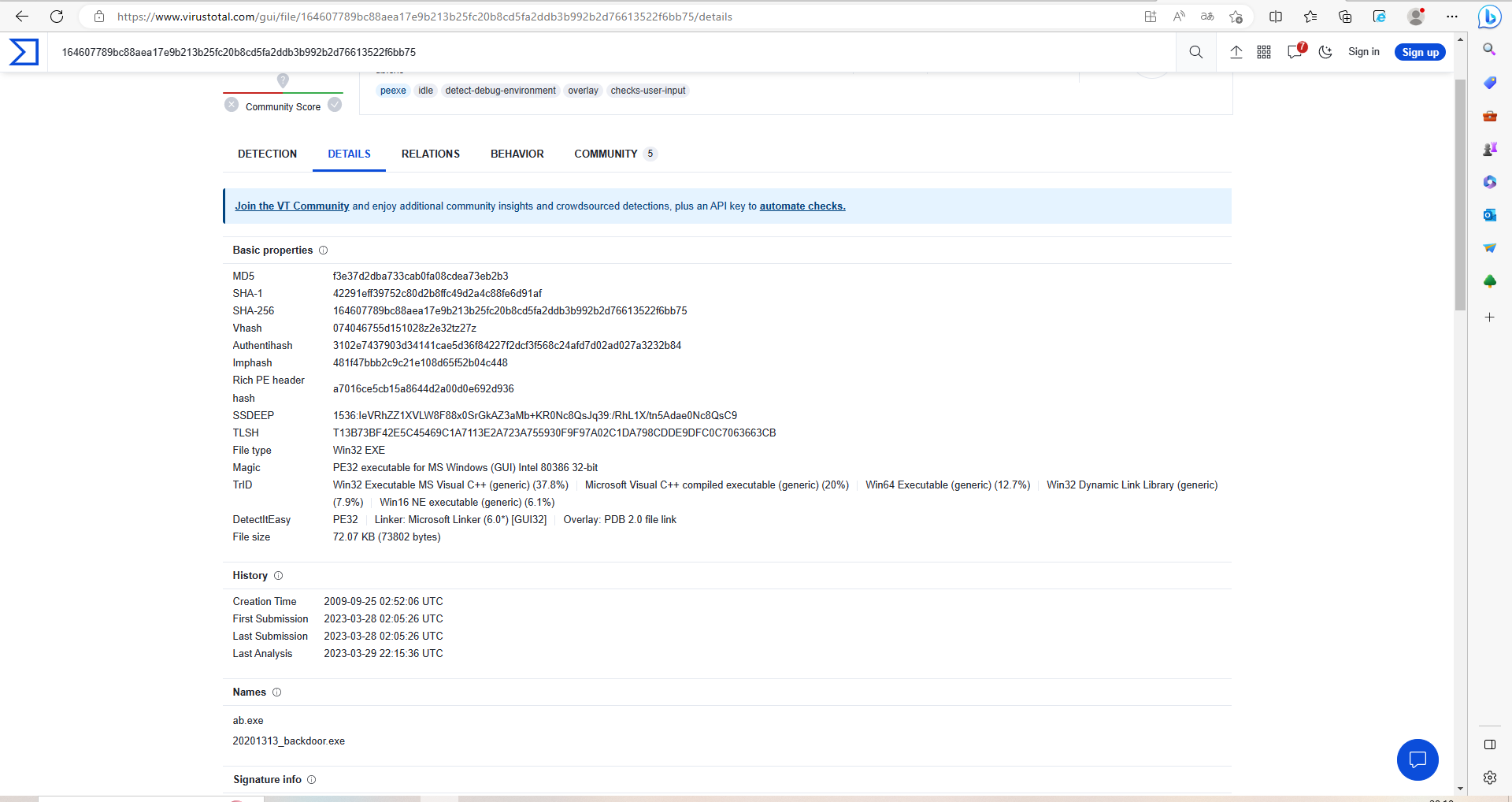Click the Join the VT Community link
Screen dimensions: 1512x802
click(x=292, y=206)
